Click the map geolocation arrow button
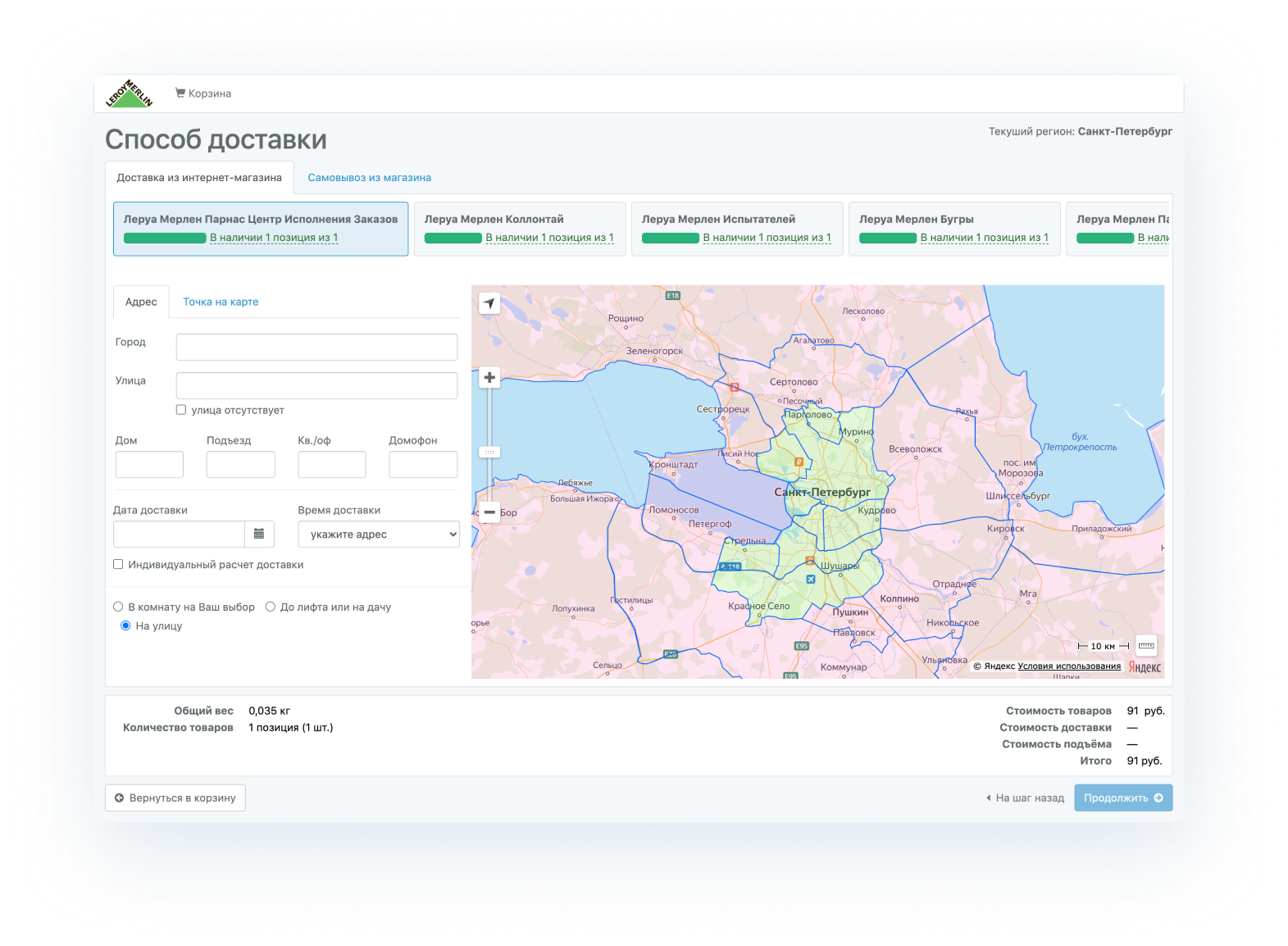Image resolution: width=1288 pixels, height=946 pixels. 489,303
